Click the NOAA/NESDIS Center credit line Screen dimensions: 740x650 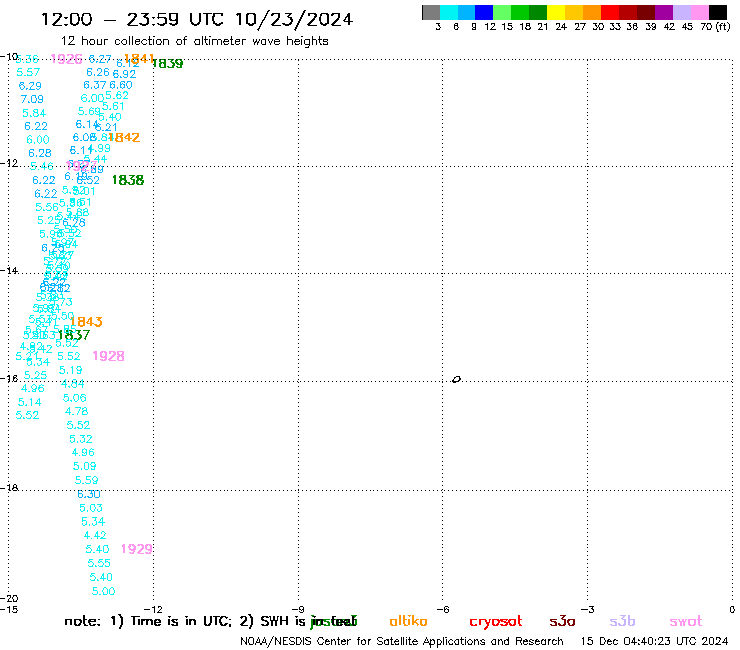coord(402,641)
